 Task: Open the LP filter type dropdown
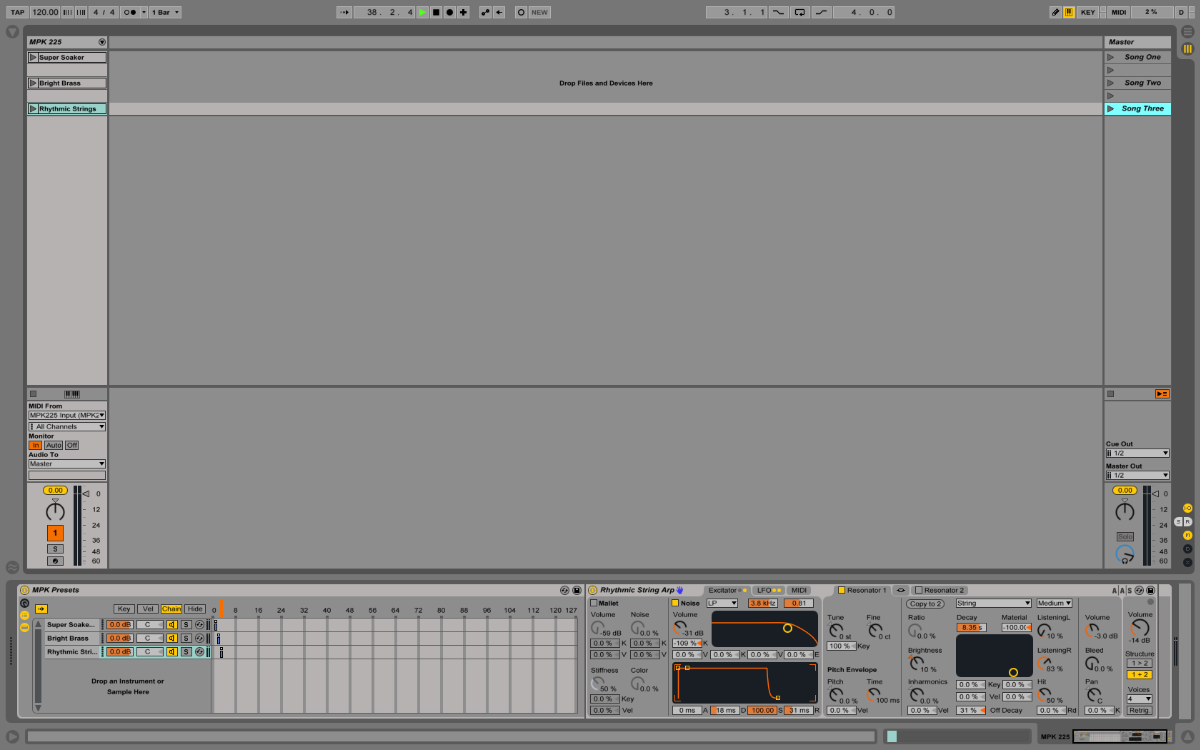click(722, 603)
